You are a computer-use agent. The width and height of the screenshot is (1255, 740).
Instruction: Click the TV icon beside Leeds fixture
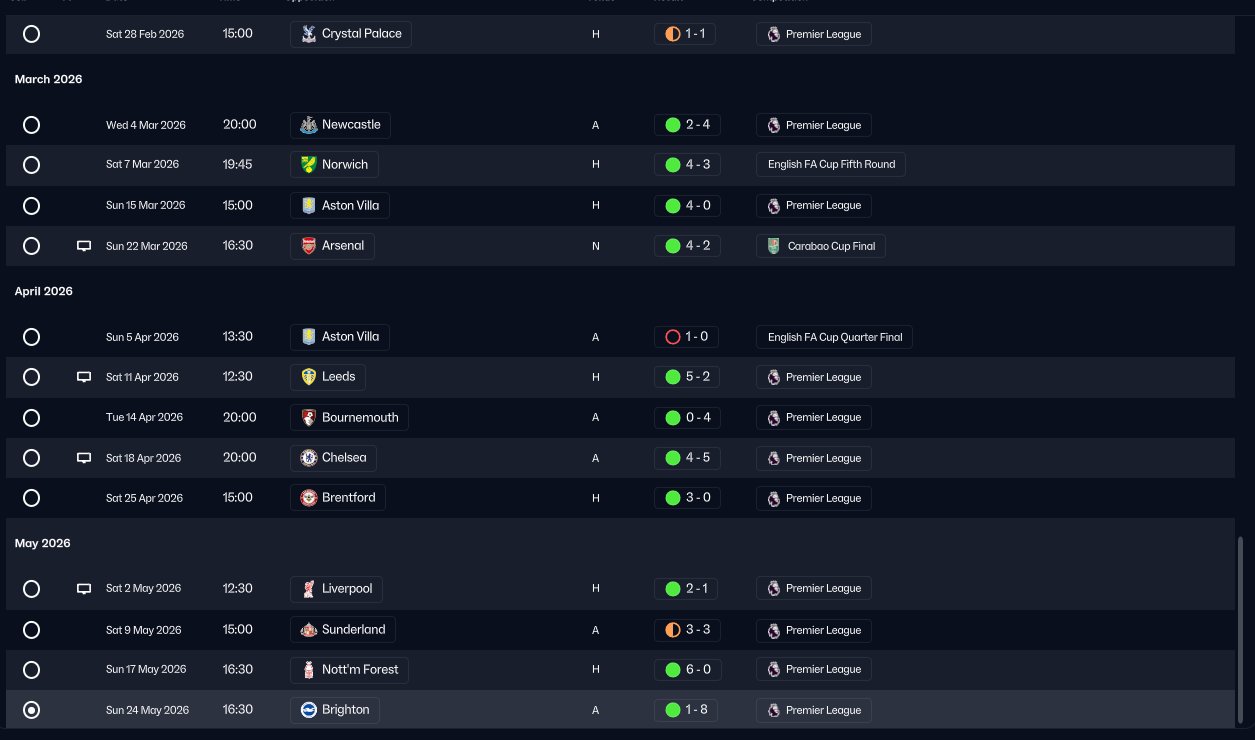84,377
